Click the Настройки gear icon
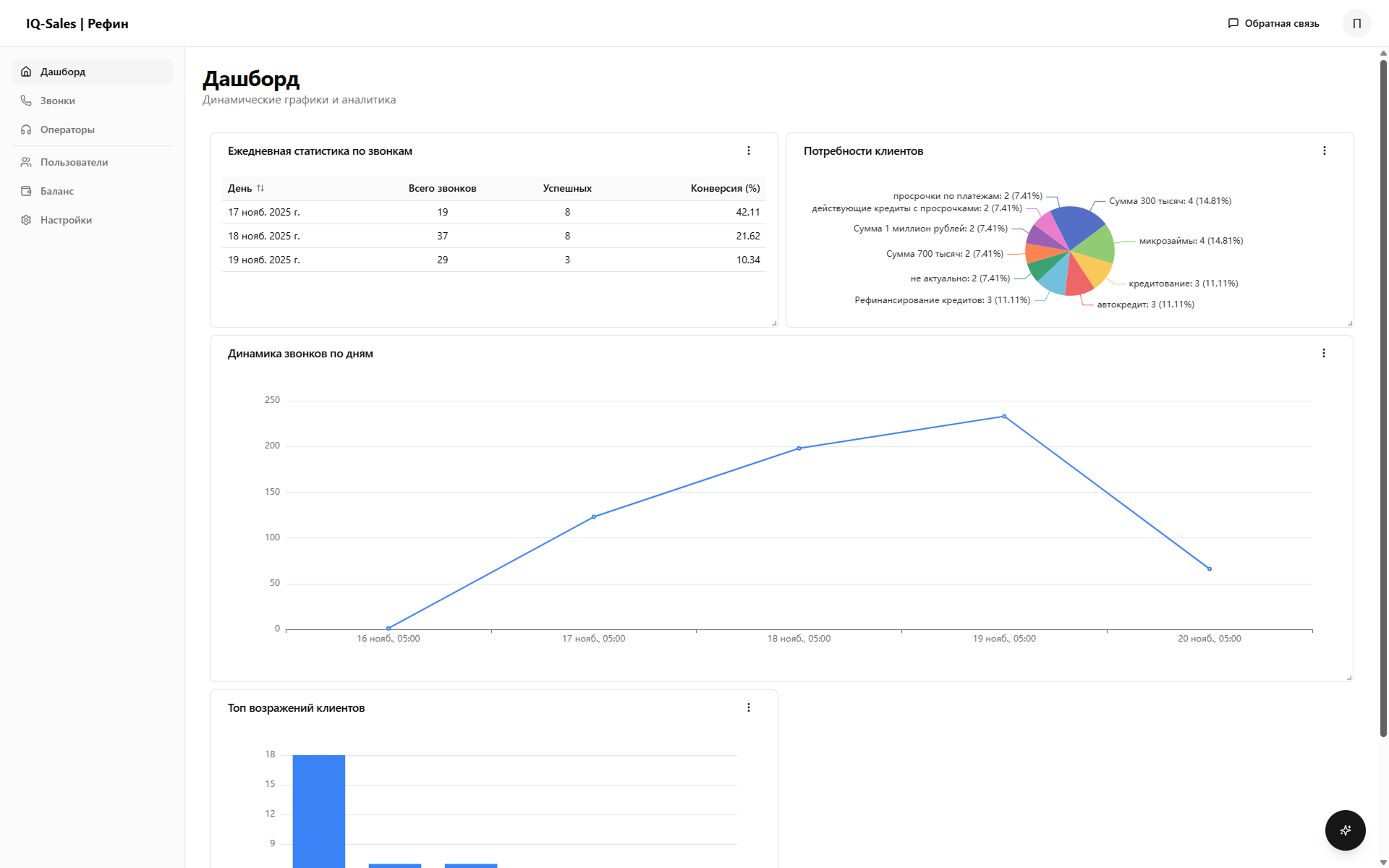Image resolution: width=1389 pixels, height=868 pixels. [26, 220]
